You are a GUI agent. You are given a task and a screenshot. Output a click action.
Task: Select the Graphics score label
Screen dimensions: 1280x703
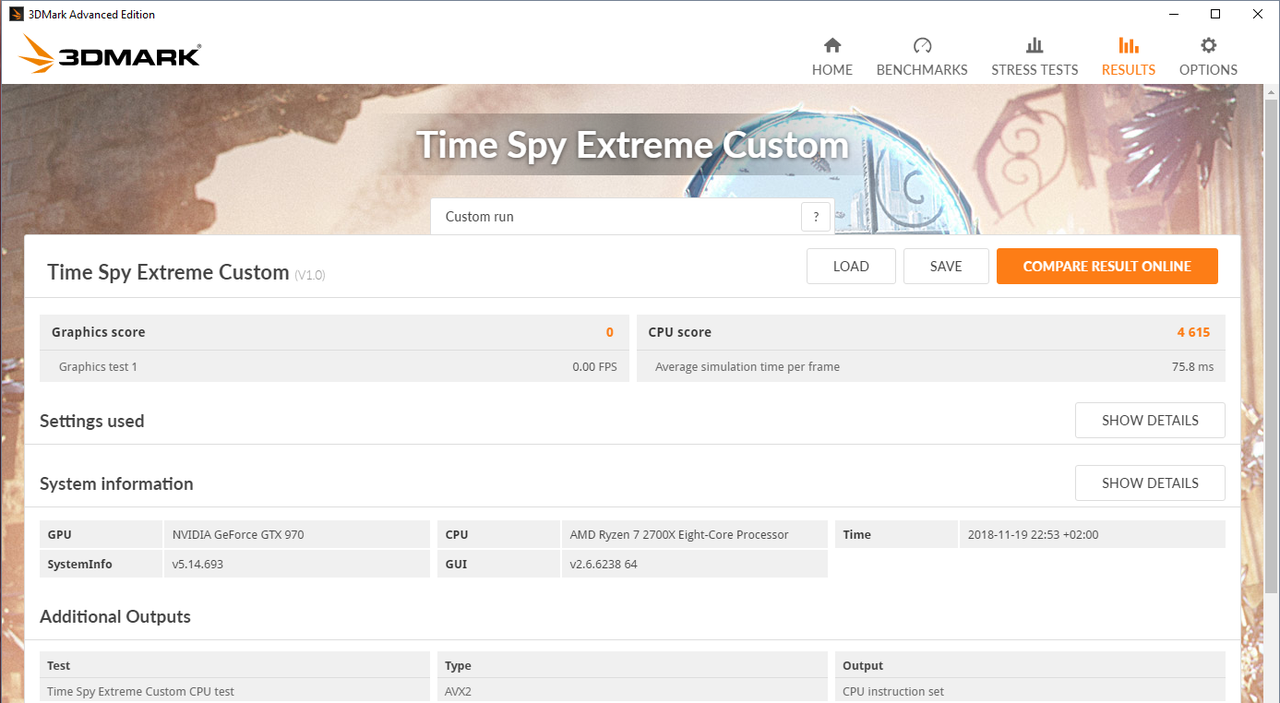98,332
